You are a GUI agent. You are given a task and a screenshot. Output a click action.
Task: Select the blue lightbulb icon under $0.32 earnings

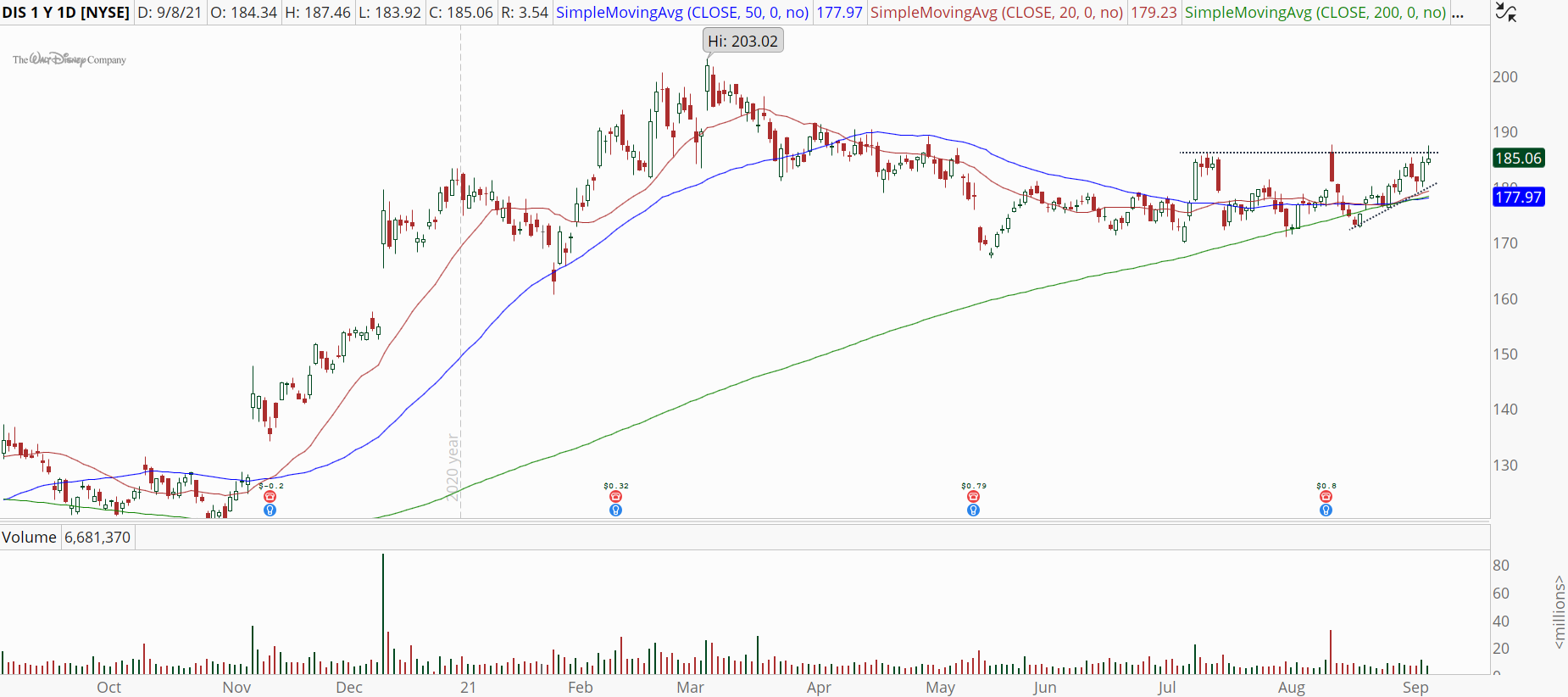(x=616, y=510)
